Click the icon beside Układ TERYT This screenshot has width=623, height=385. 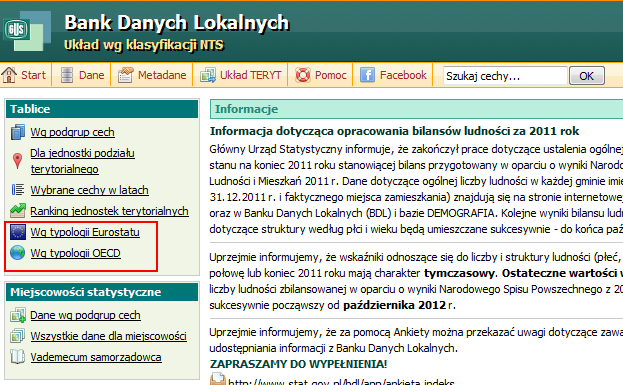(208, 75)
